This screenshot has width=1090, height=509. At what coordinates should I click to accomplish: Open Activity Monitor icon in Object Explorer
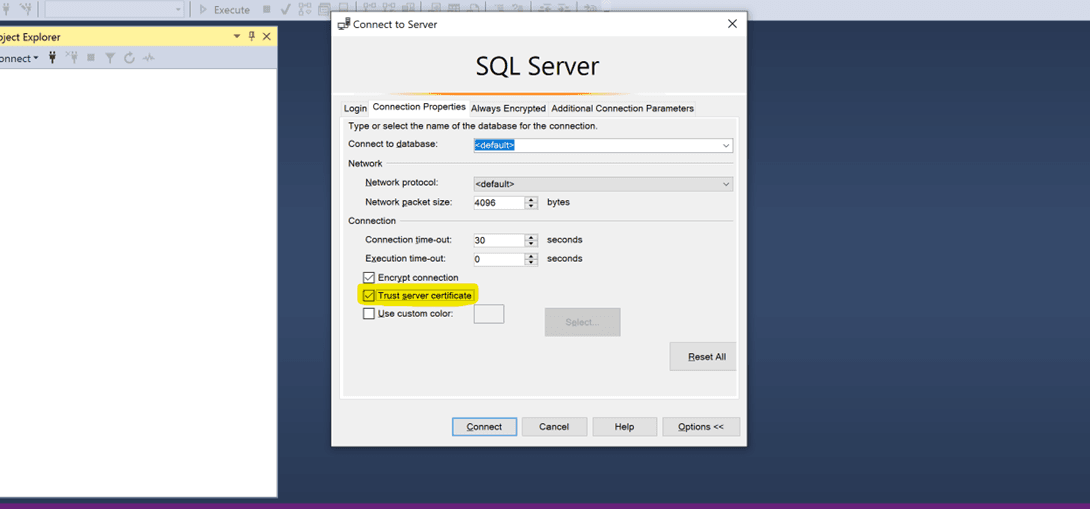148,58
